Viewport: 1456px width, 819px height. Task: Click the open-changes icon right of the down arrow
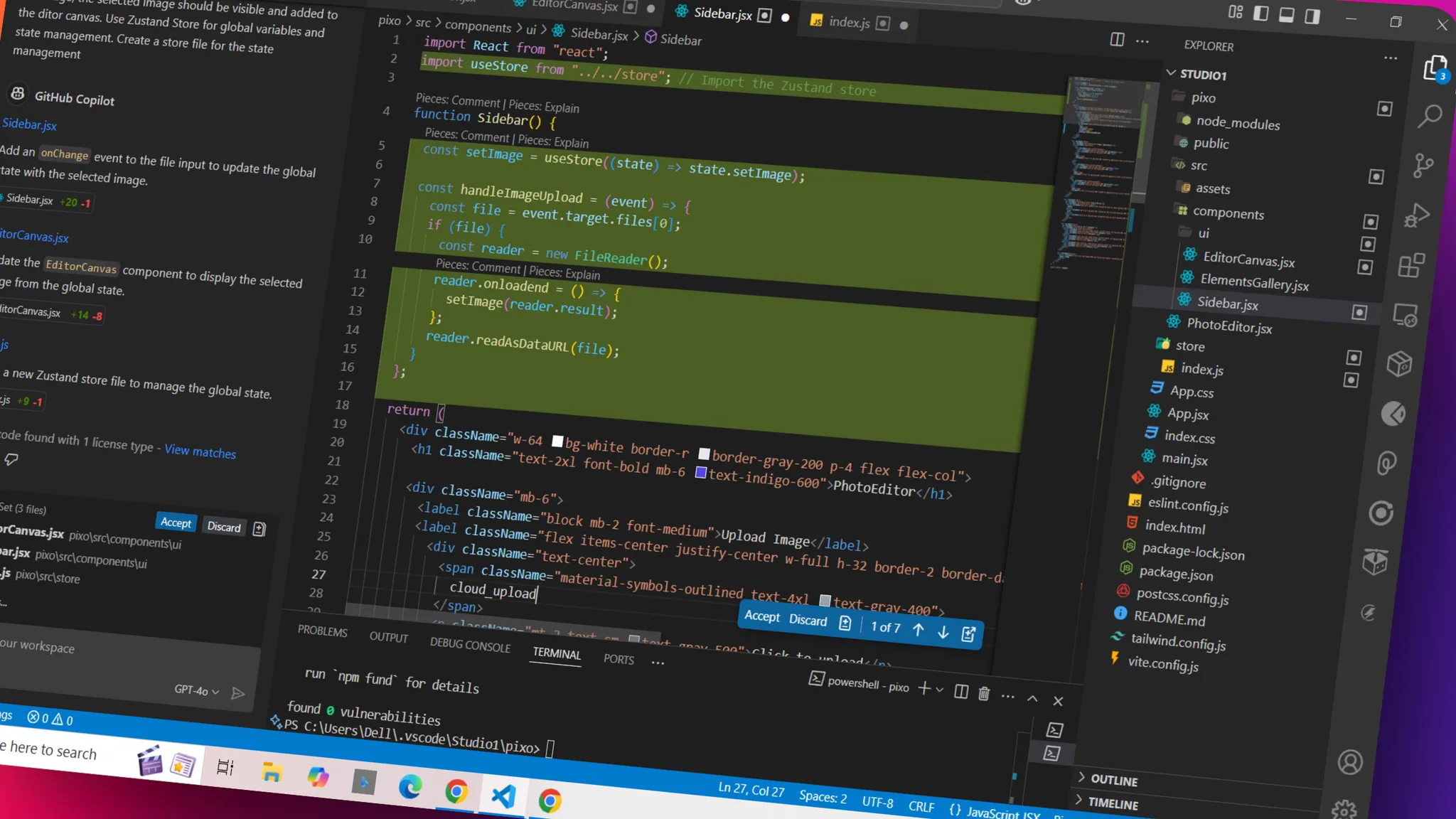tap(968, 634)
